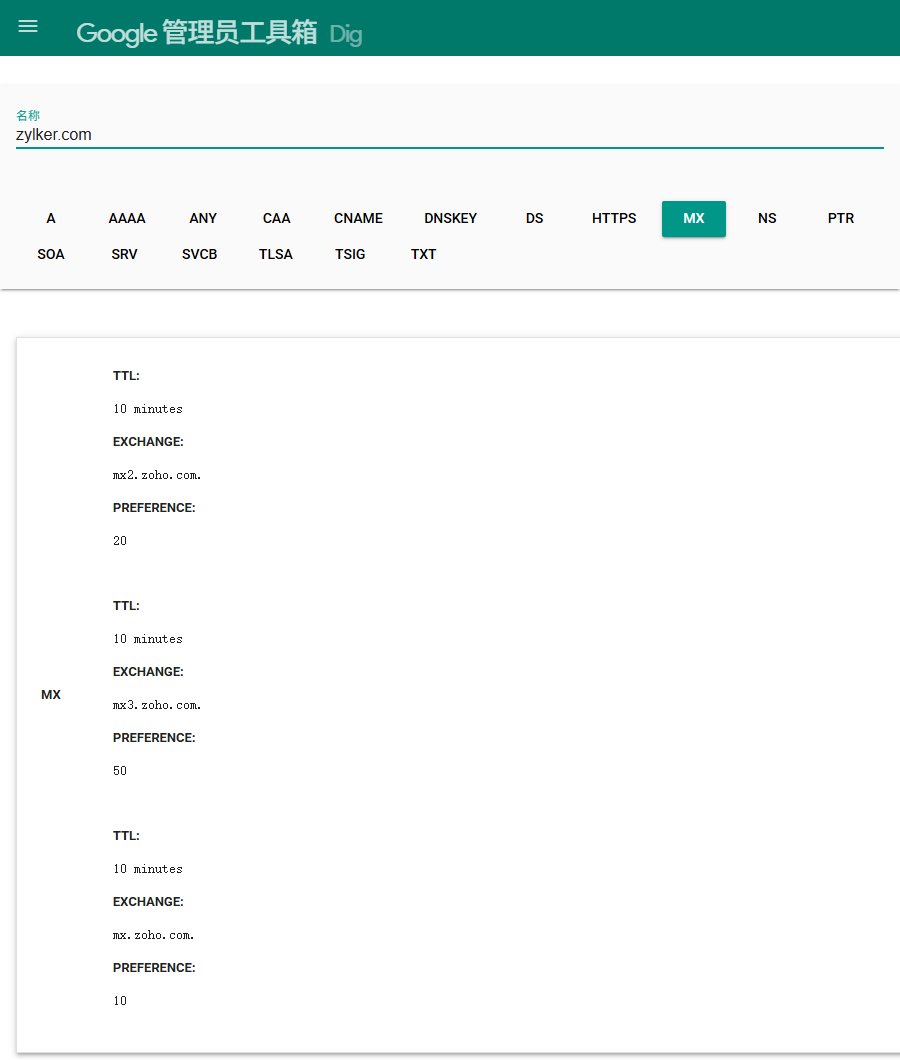Select the DS record type
The height and width of the screenshot is (1060, 900).
(534, 218)
